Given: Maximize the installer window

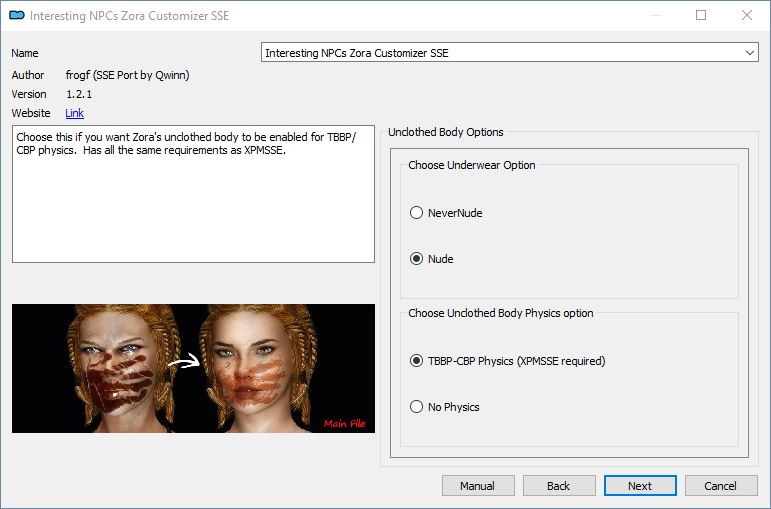Looking at the screenshot, I should pyautogui.click(x=701, y=15).
